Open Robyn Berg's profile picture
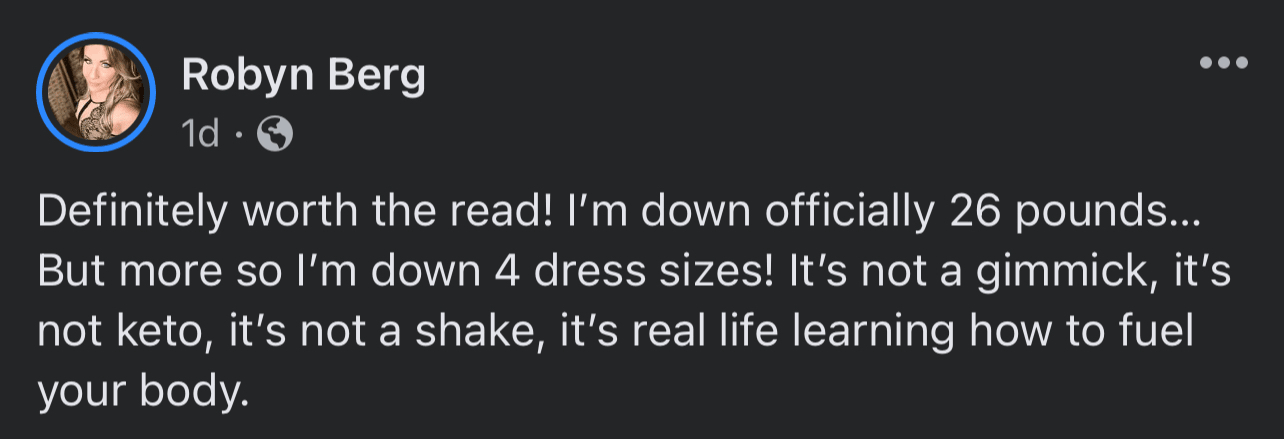The height and width of the screenshot is (439, 1284). pos(96,93)
